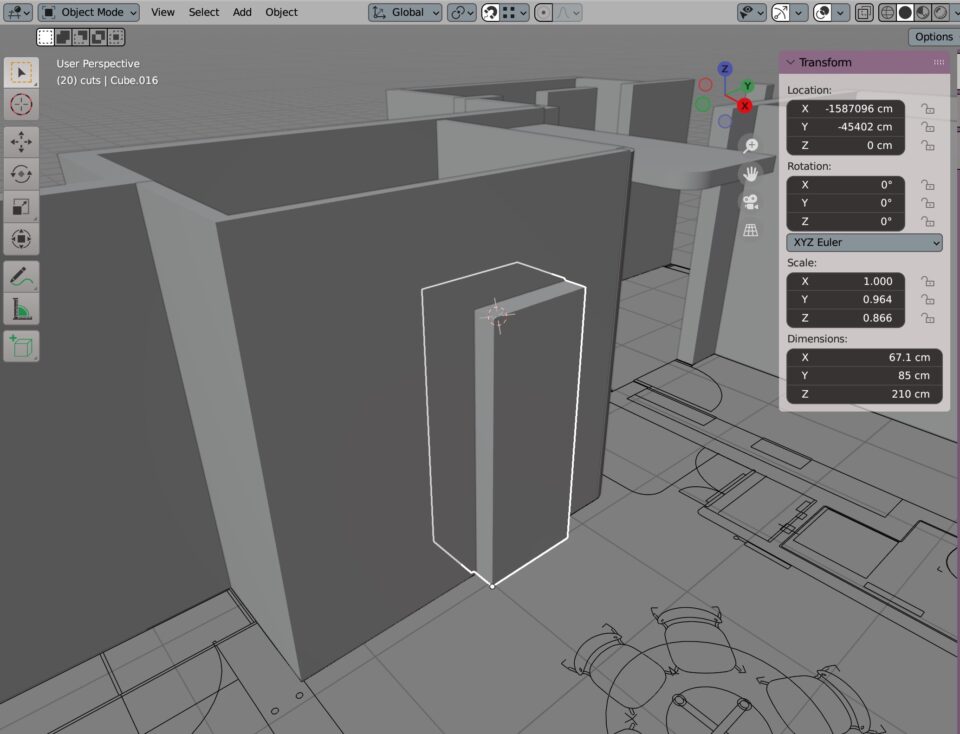Select the Move tool in the toolbar

21,142
